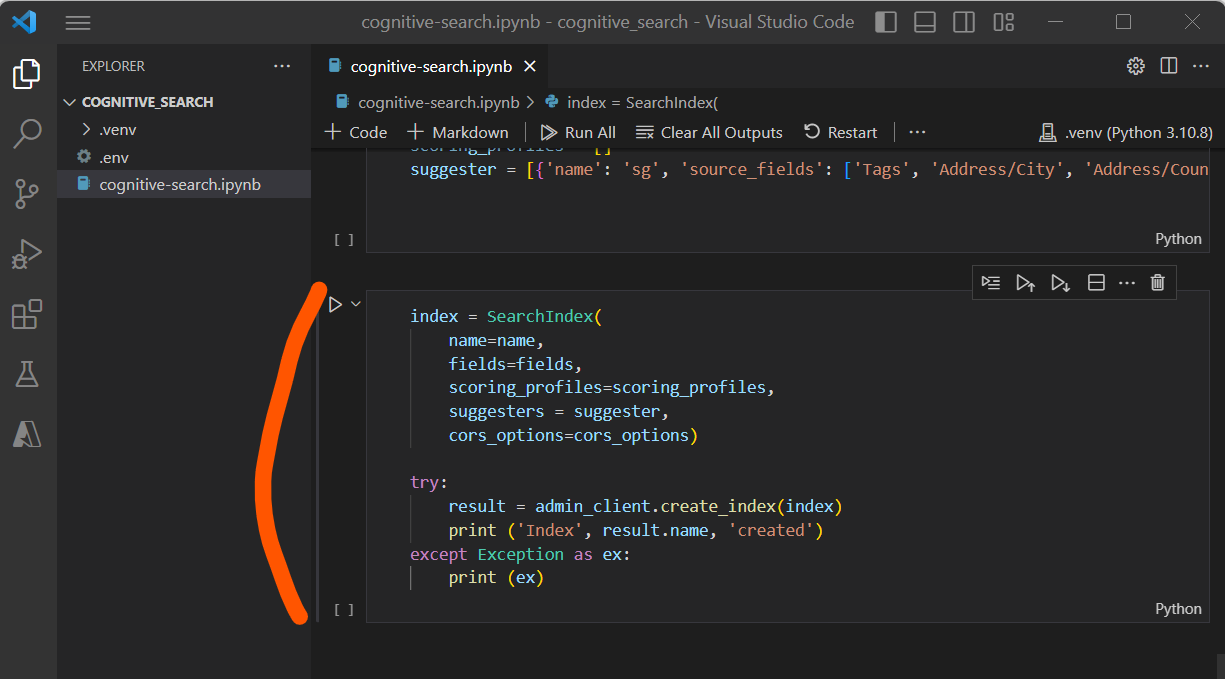Click the 'print (ex)' line
The image size is (1225, 679).
pyautogui.click(x=495, y=577)
